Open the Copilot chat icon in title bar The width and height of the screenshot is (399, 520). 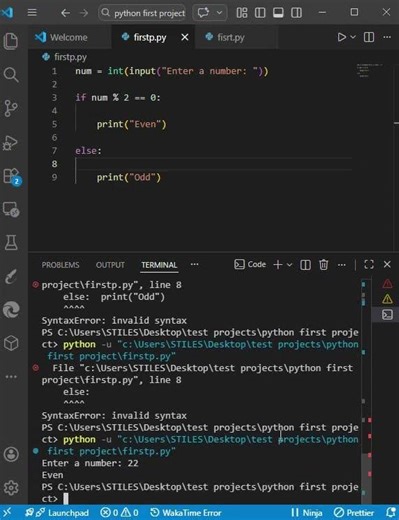pos(203,13)
